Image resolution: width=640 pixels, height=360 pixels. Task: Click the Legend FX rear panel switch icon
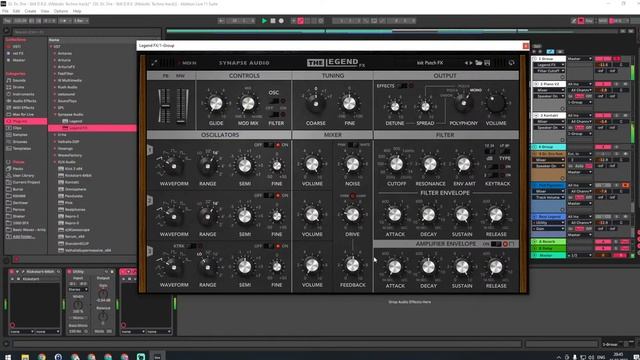pyautogui.click(x=511, y=63)
